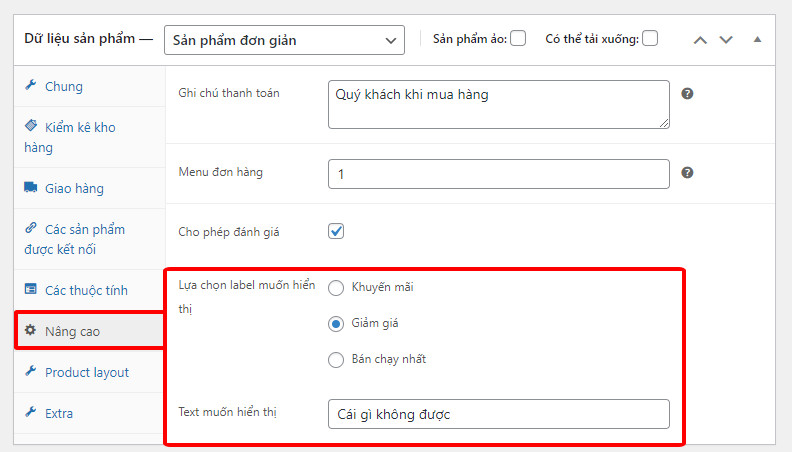Click the list icon for Các thuộc tính
The height and width of the screenshot is (452, 792).
(31, 289)
